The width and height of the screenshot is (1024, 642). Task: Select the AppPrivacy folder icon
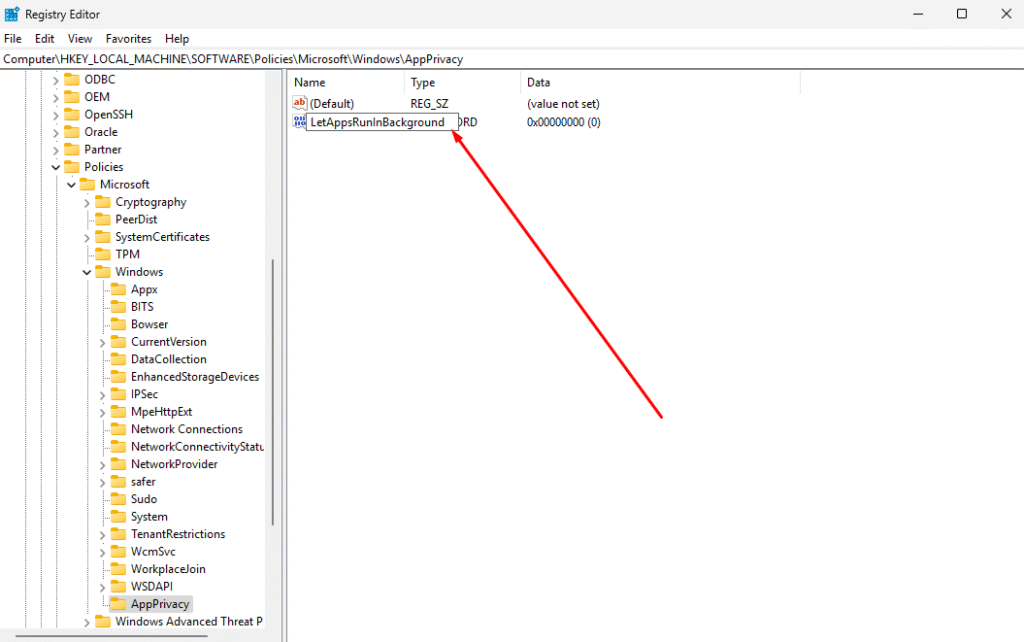coord(118,604)
